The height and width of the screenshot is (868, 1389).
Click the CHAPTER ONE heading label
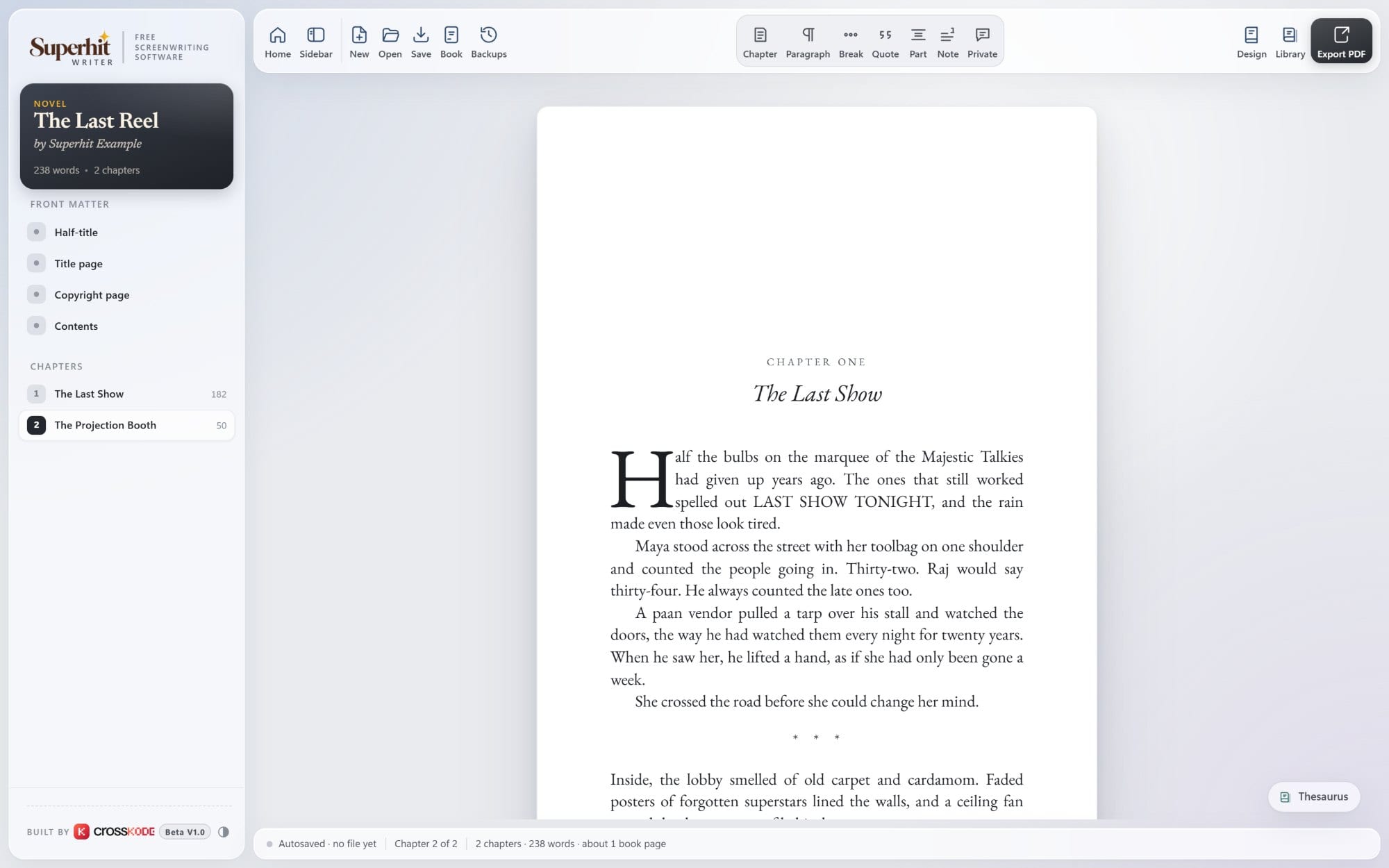pyautogui.click(x=816, y=362)
